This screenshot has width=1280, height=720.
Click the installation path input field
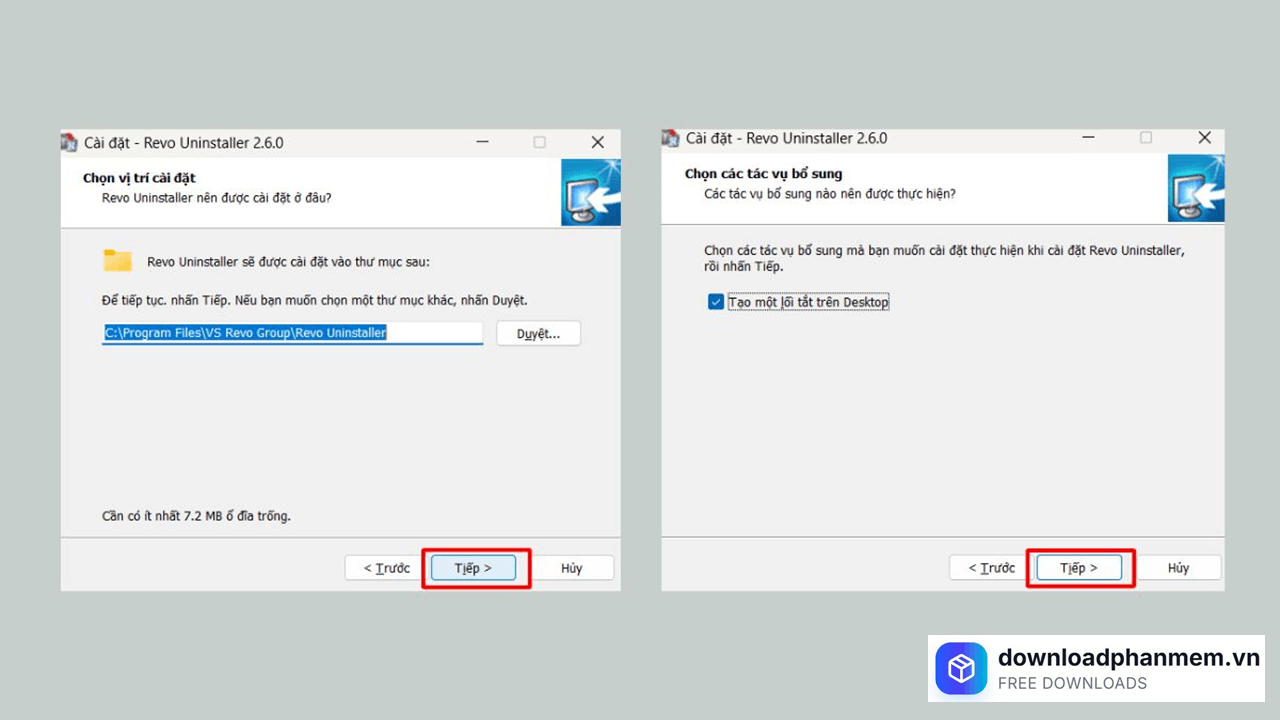[x=293, y=333]
